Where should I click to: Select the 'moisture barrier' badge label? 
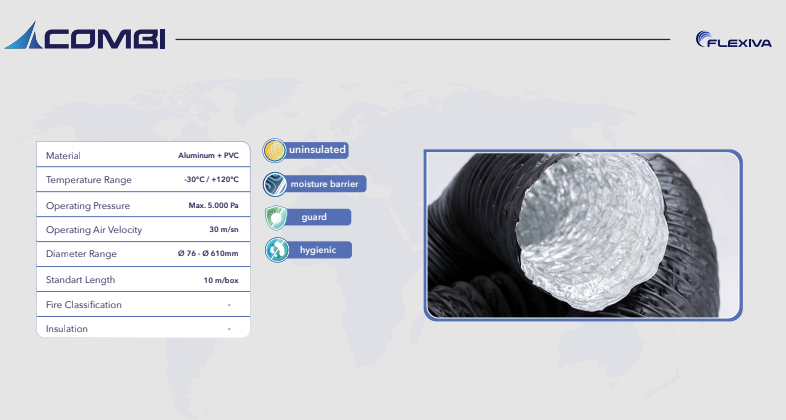click(x=324, y=184)
